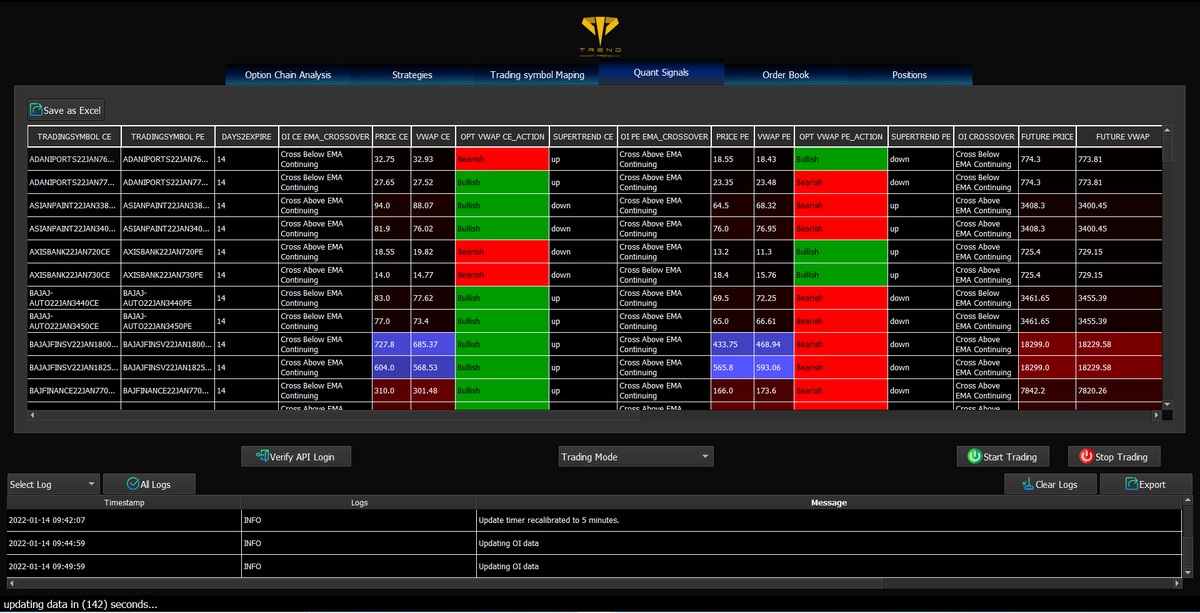Select the green Bullish cell in the 18.43 VWAP row
Screen dimensions: 1200x613
click(840, 158)
